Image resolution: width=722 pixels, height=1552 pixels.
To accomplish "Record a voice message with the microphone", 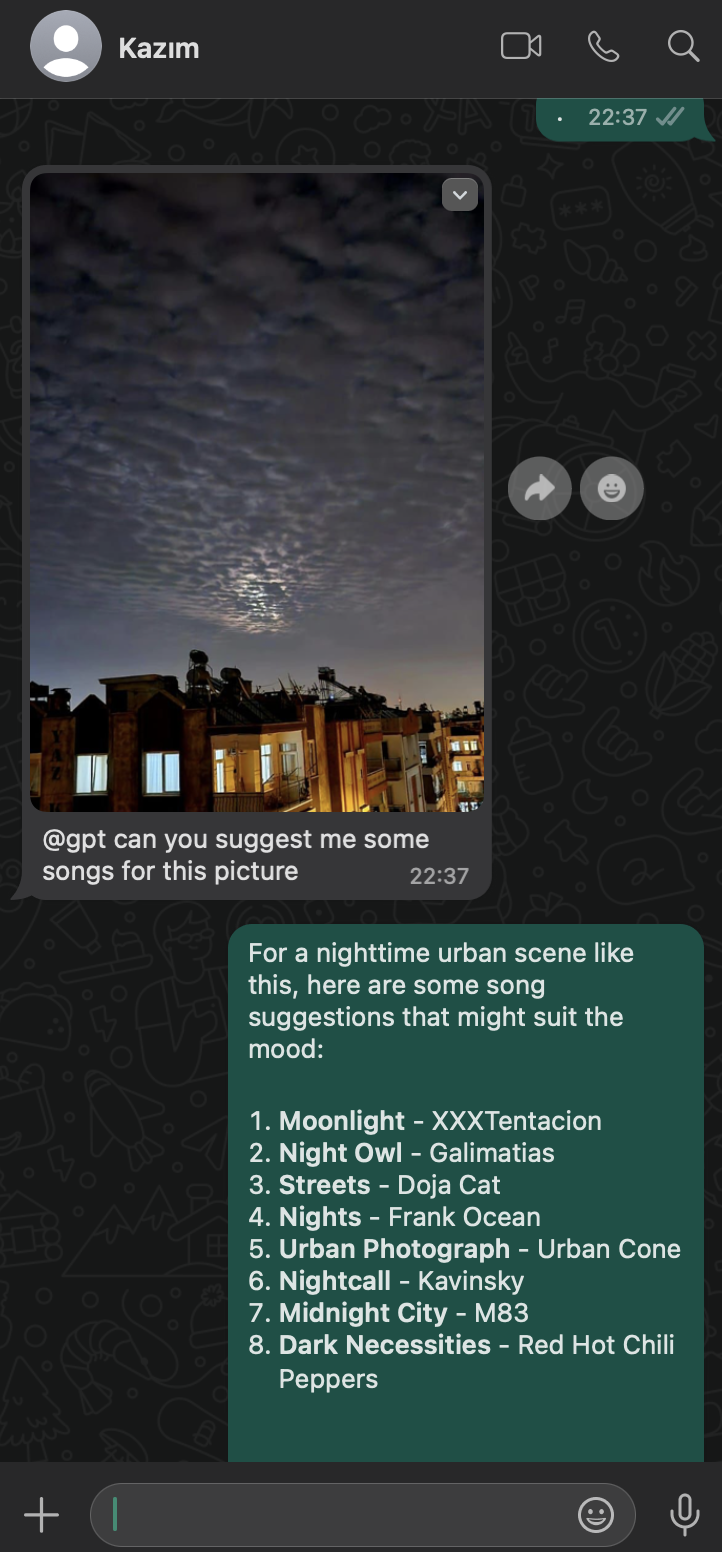I will point(685,1516).
